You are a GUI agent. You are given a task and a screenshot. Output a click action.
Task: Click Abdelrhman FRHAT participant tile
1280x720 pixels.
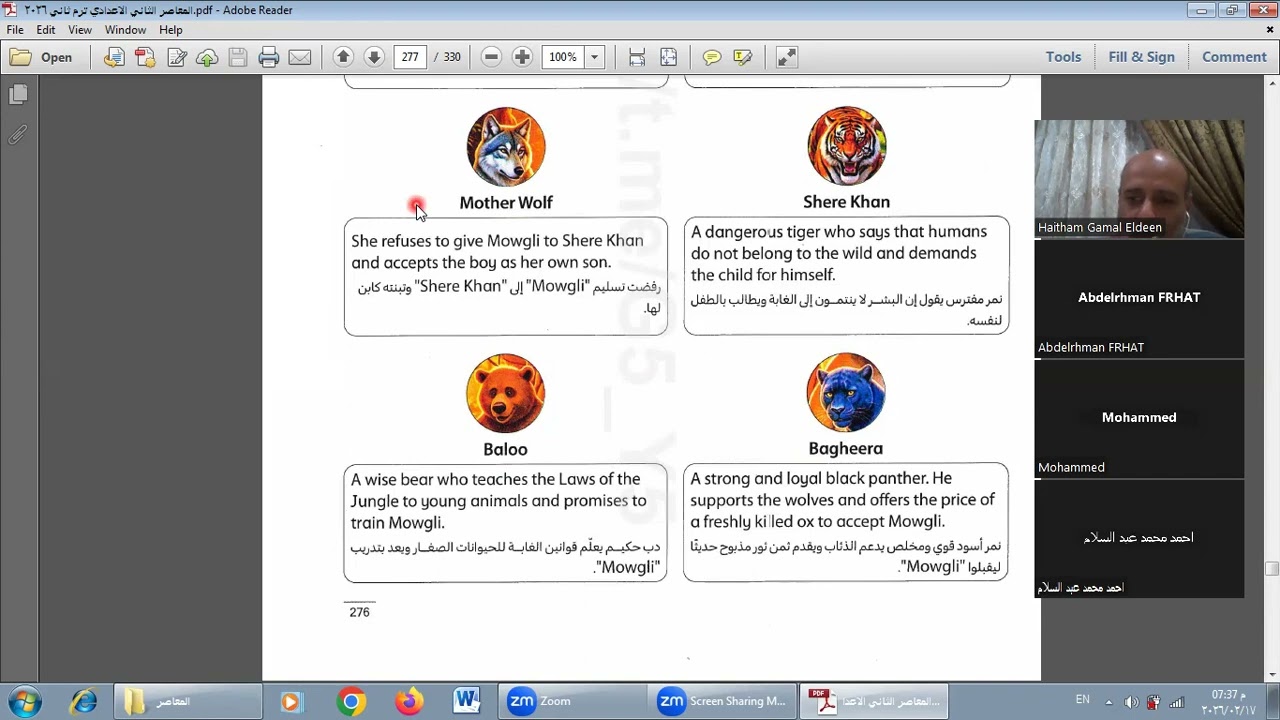[1139, 299]
